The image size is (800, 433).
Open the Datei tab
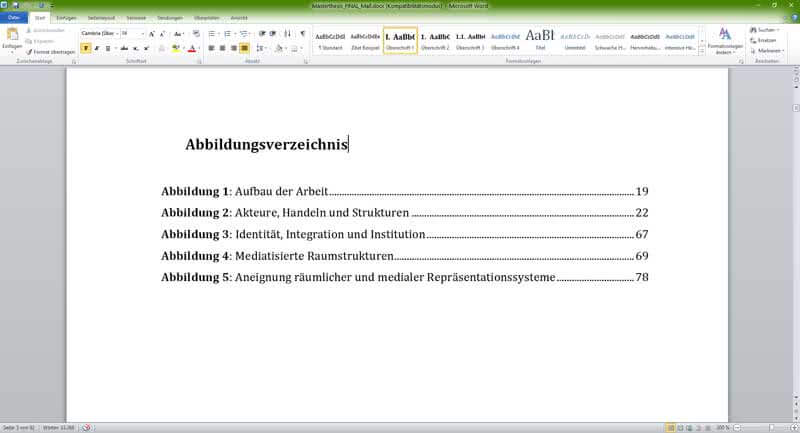[x=14, y=18]
